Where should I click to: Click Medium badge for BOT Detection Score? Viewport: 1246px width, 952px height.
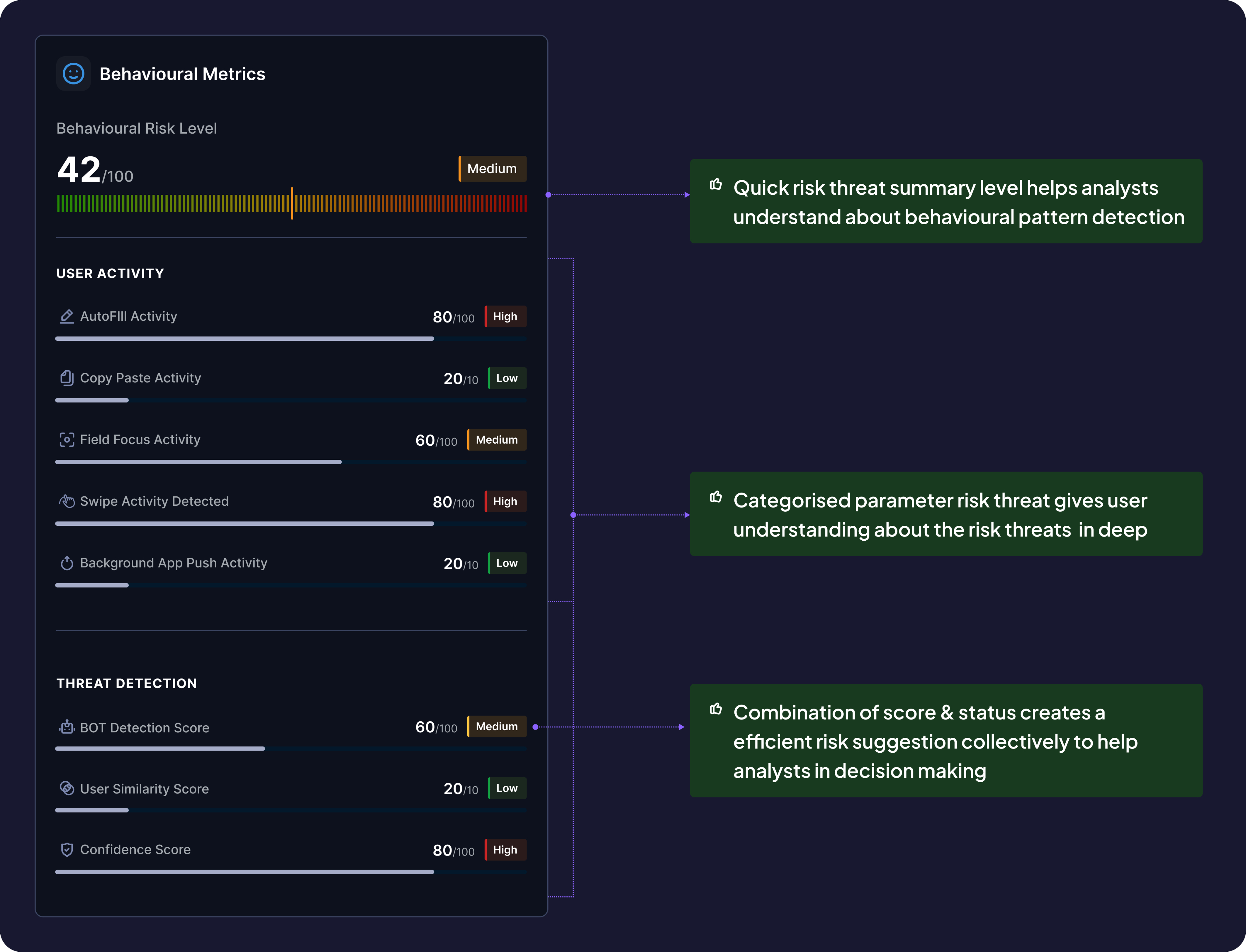pyautogui.click(x=496, y=727)
